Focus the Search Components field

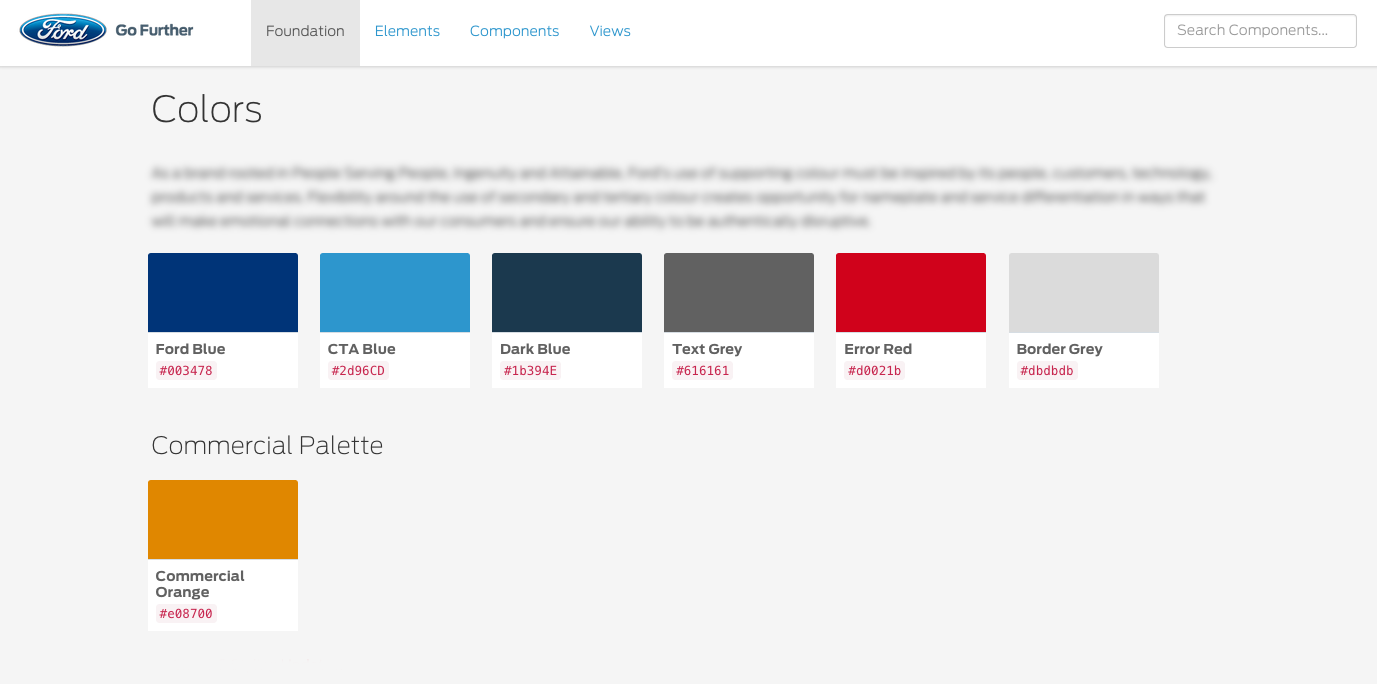point(1259,31)
